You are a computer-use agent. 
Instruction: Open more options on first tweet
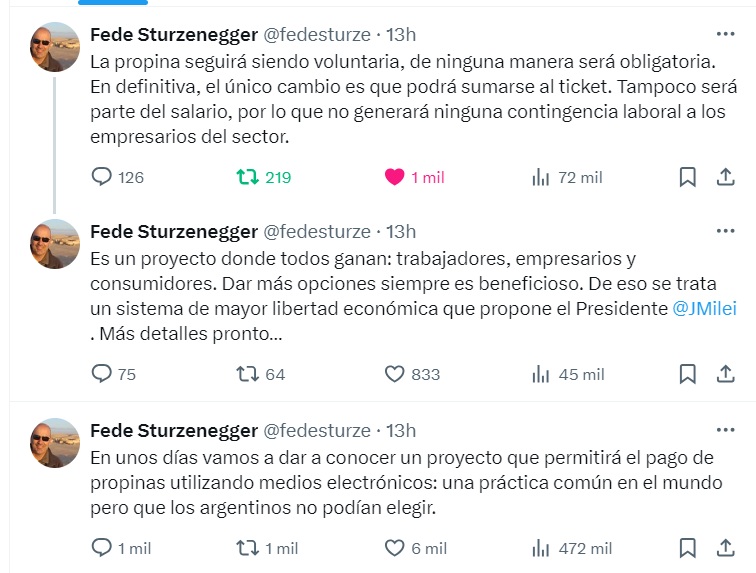pyautogui.click(x=726, y=34)
